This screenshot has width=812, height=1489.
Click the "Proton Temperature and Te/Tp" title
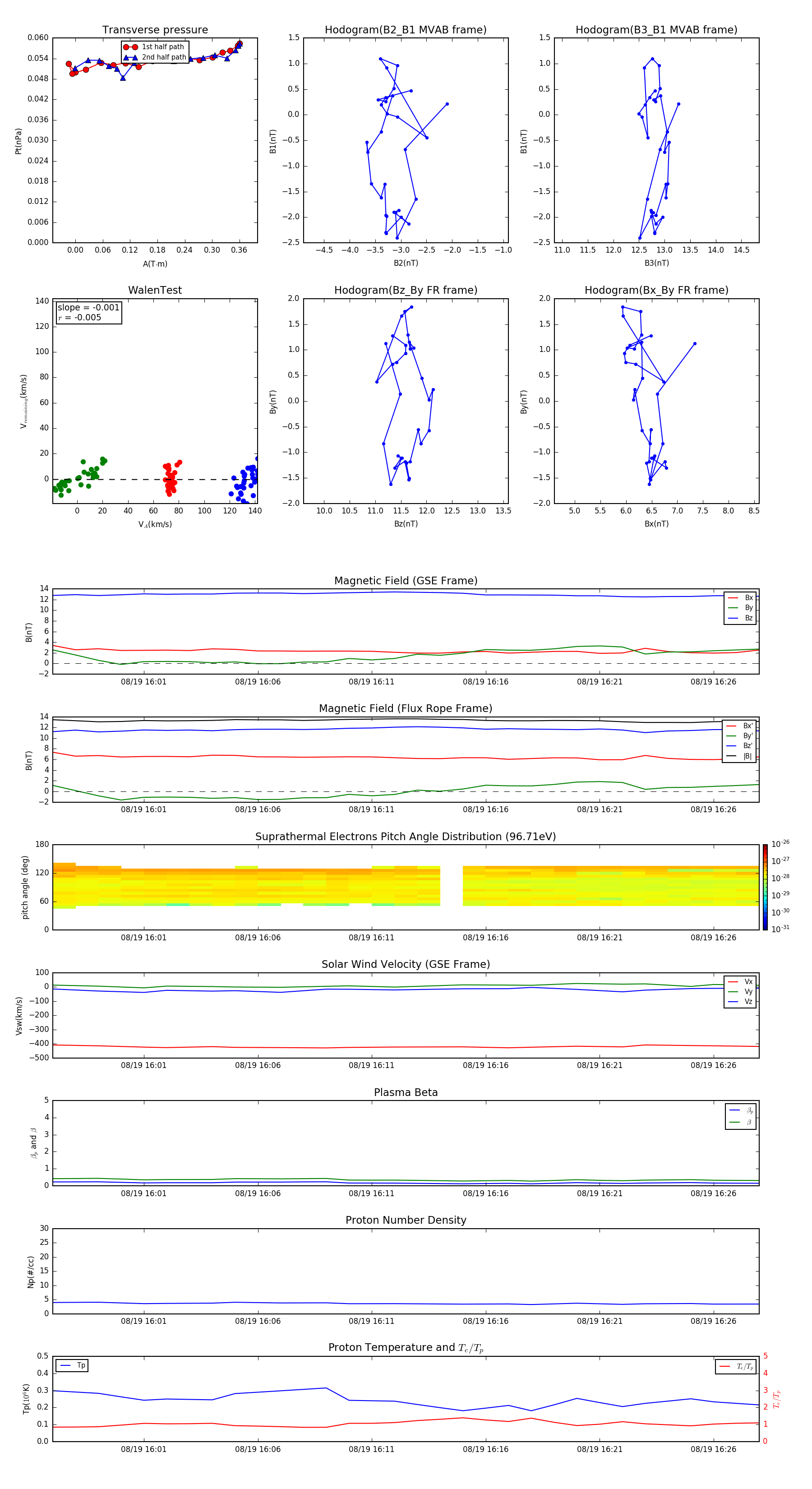click(x=406, y=1348)
